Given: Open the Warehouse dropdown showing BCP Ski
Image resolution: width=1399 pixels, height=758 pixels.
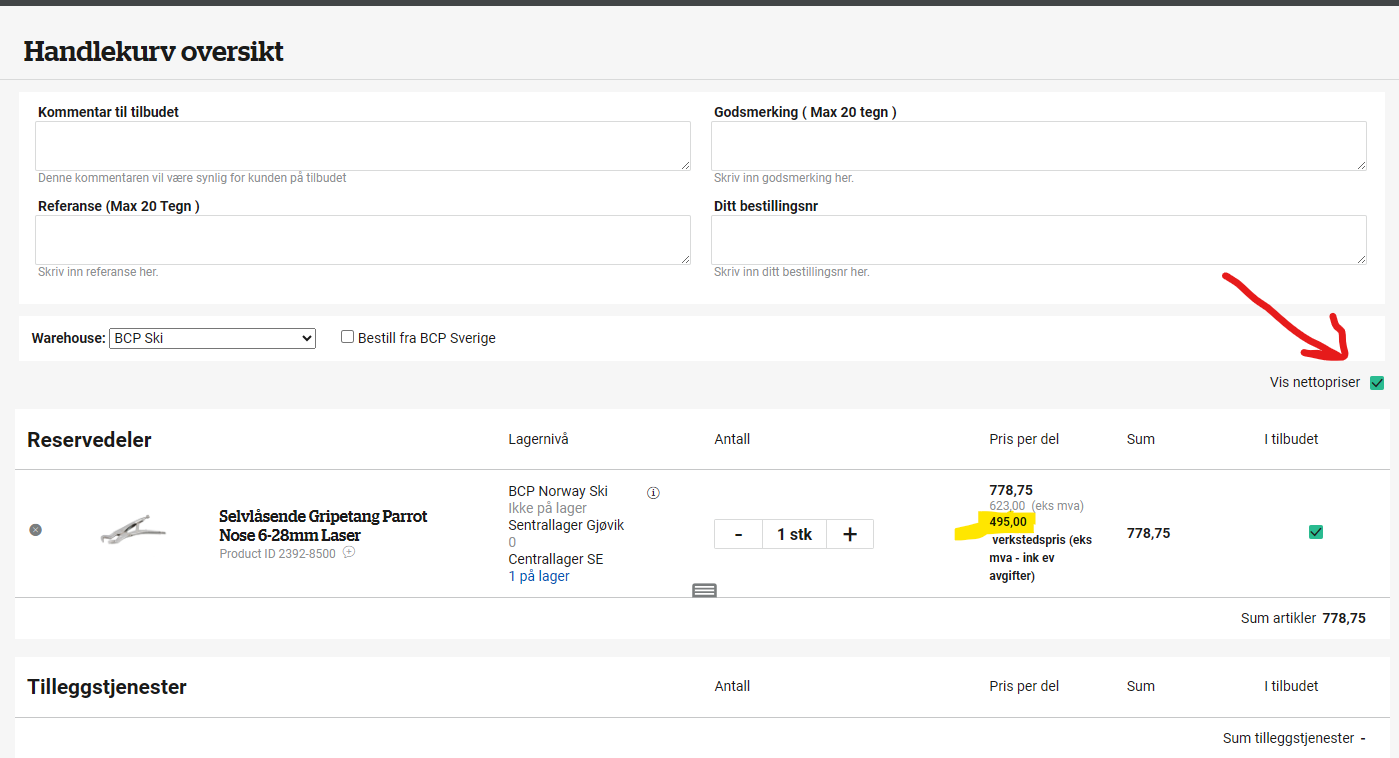Looking at the screenshot, I should pyautogui.click(x=212, y=338).
